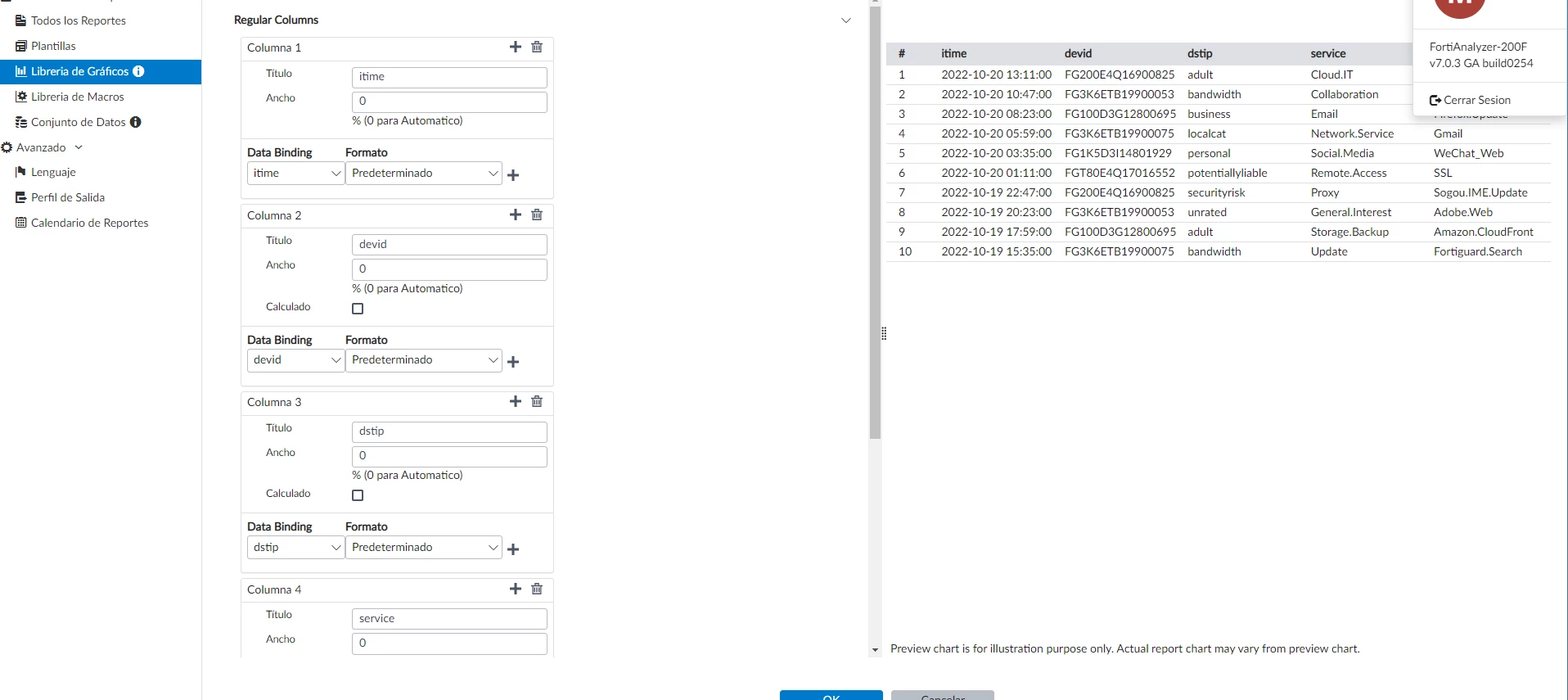Toggle Calculado checkbox in Columna 2

pos(358,309)
